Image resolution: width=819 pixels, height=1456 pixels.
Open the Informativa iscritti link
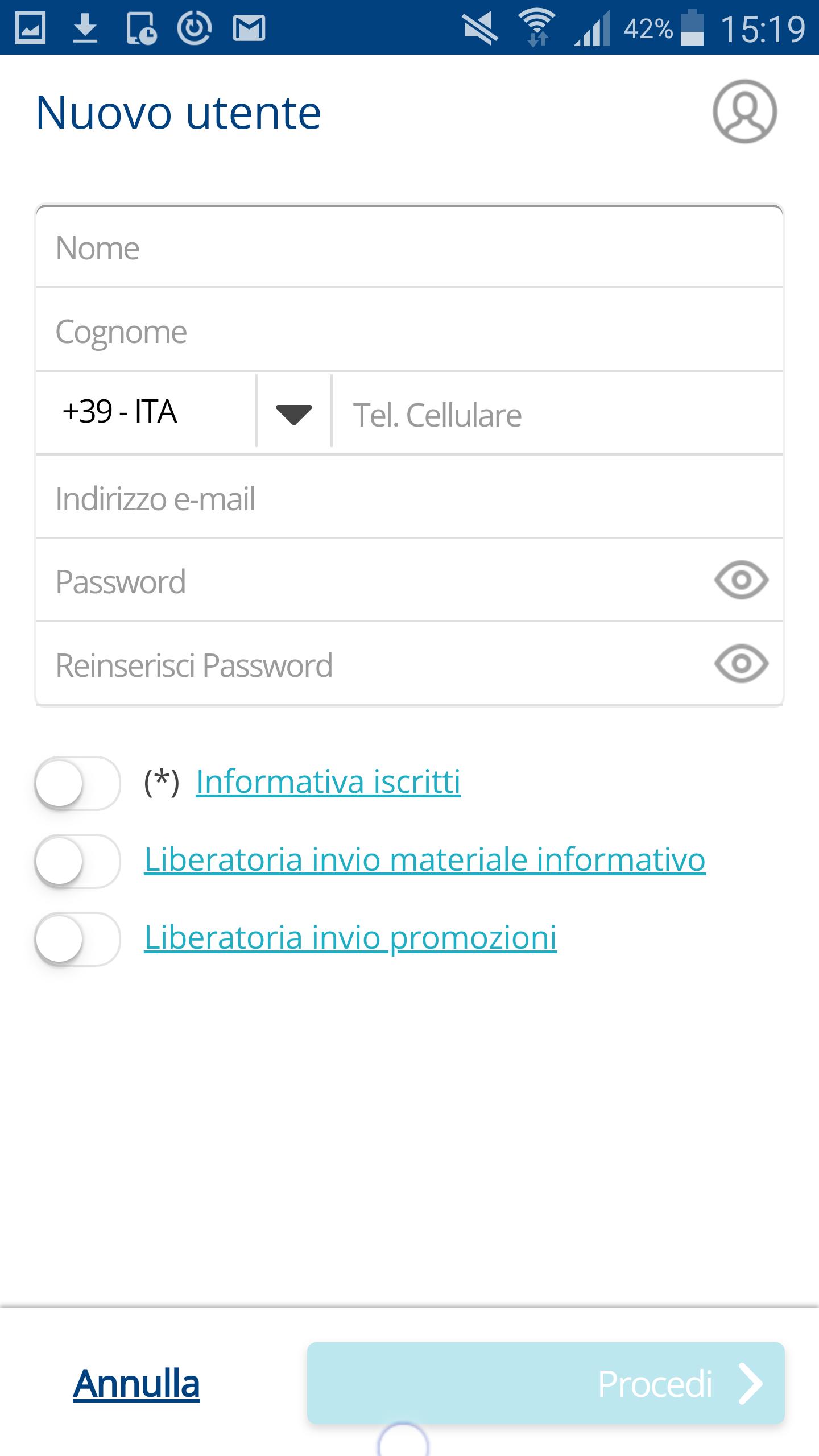pyautogui.click(x=328, y=781)
